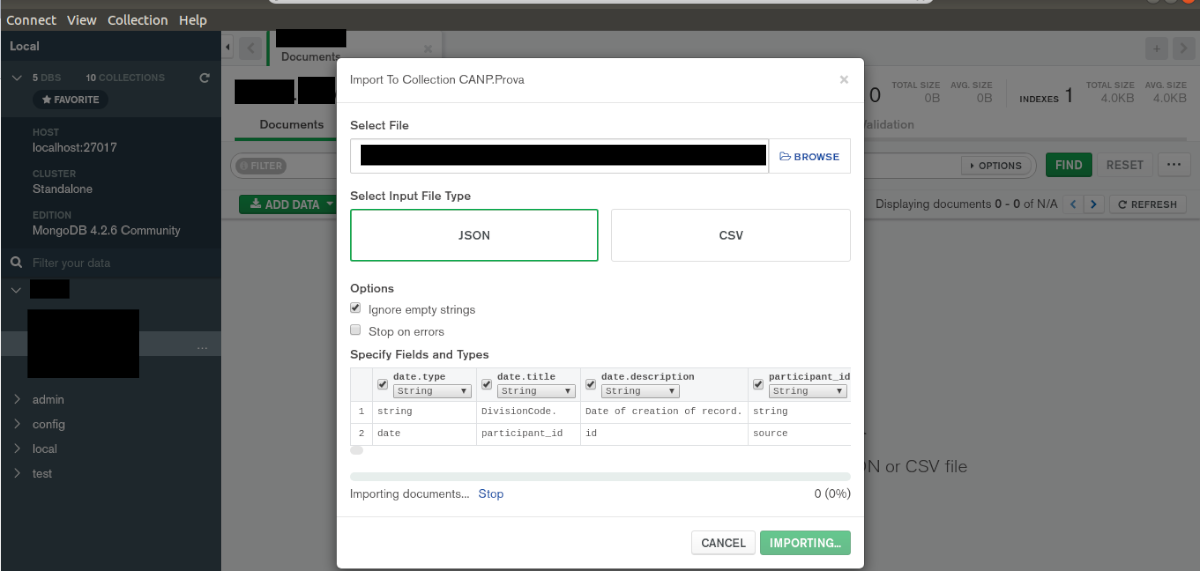
Task: Uncheck the participant_id field checkbox
Action: pos(758,384)
